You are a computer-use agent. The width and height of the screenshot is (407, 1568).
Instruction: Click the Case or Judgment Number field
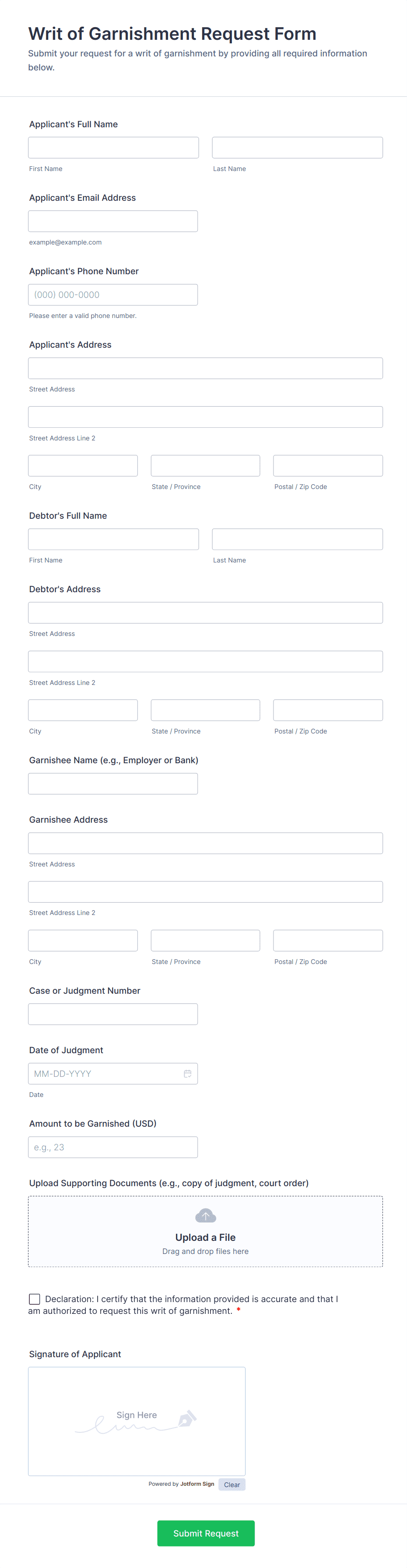click(113, 1014)
